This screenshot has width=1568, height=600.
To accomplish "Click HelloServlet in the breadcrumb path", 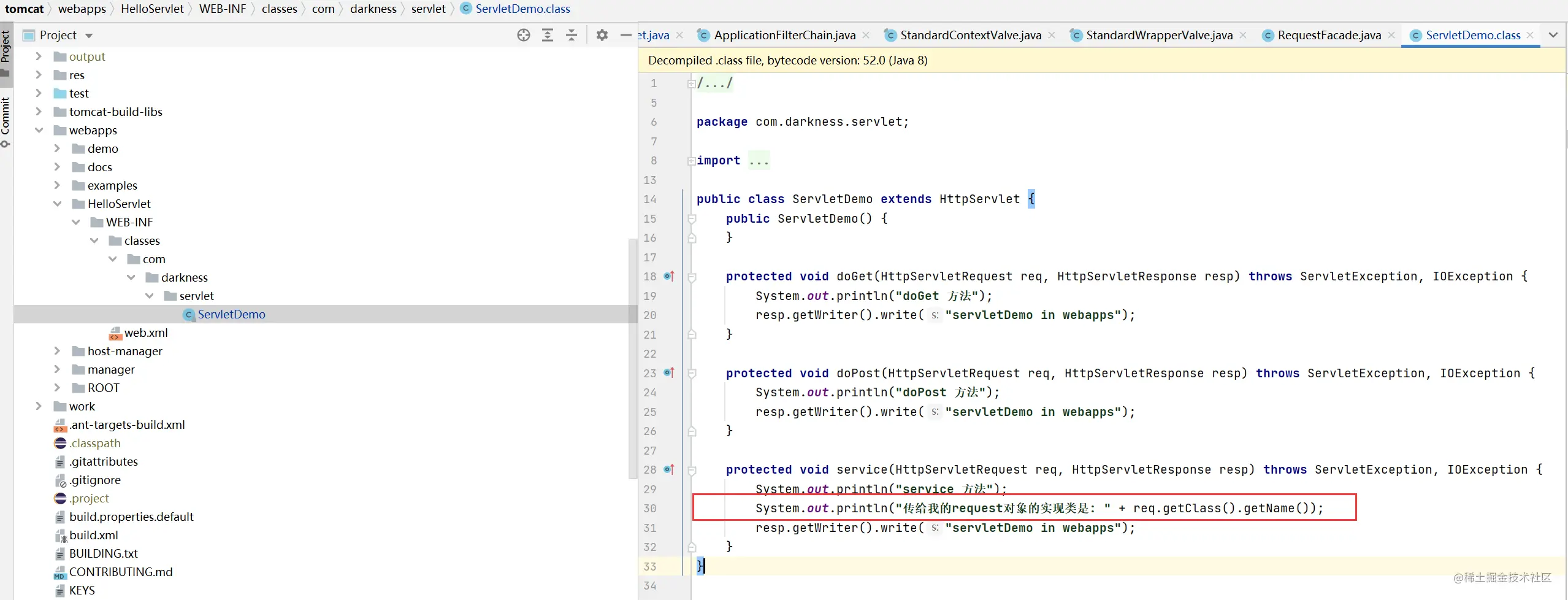I will tap(152, 9).
